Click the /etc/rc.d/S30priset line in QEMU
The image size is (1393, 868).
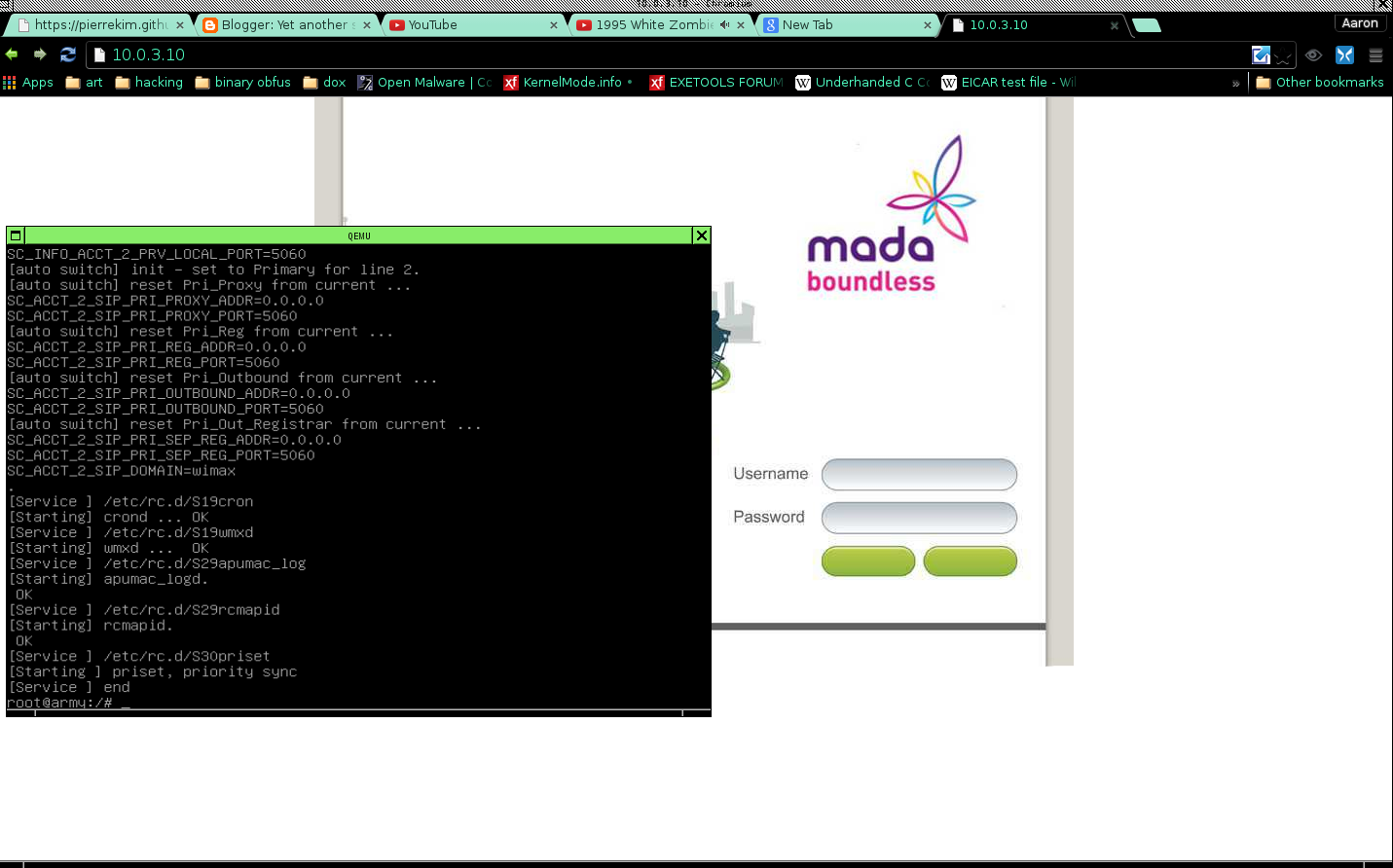click(187, 657)
